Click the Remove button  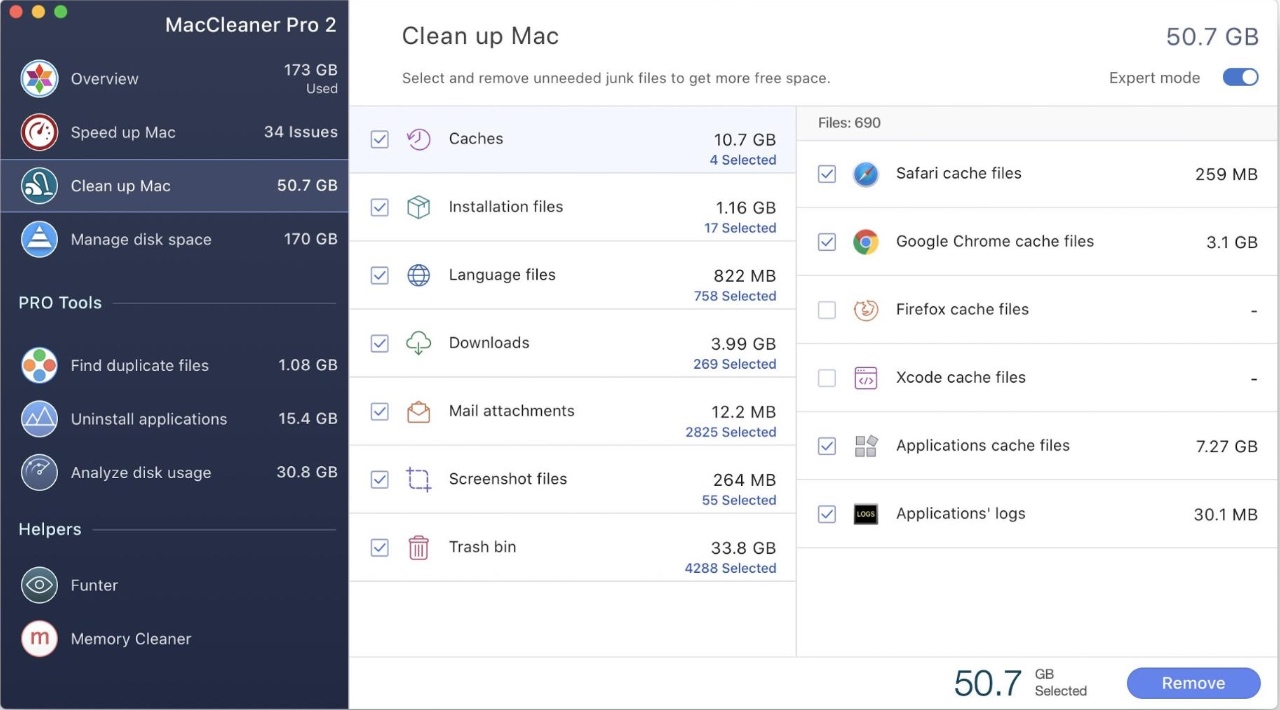tap(1193, 684)
